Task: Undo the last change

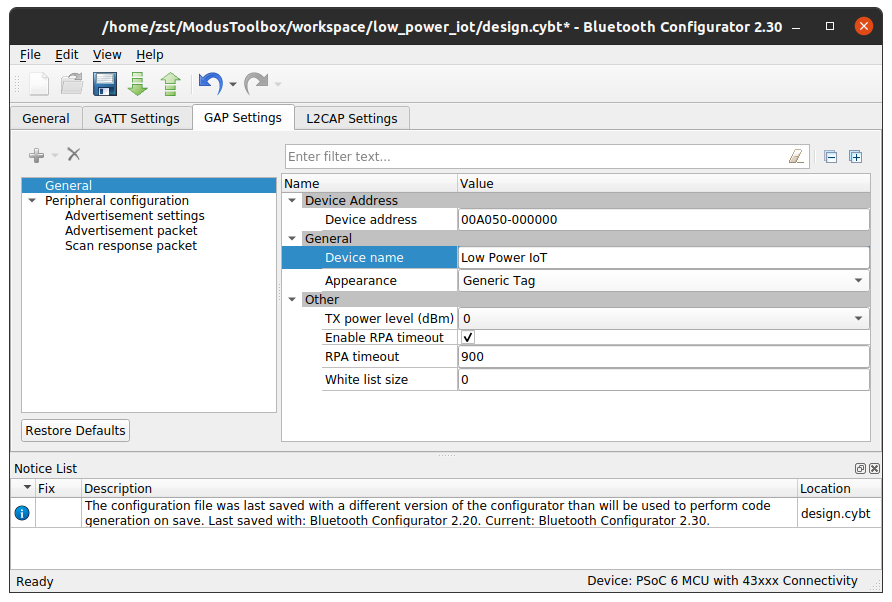Action: click(210, 84)
